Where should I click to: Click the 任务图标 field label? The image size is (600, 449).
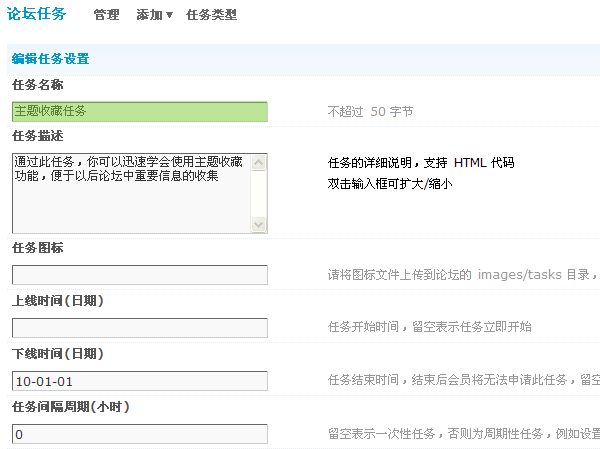tap(37, 247)
